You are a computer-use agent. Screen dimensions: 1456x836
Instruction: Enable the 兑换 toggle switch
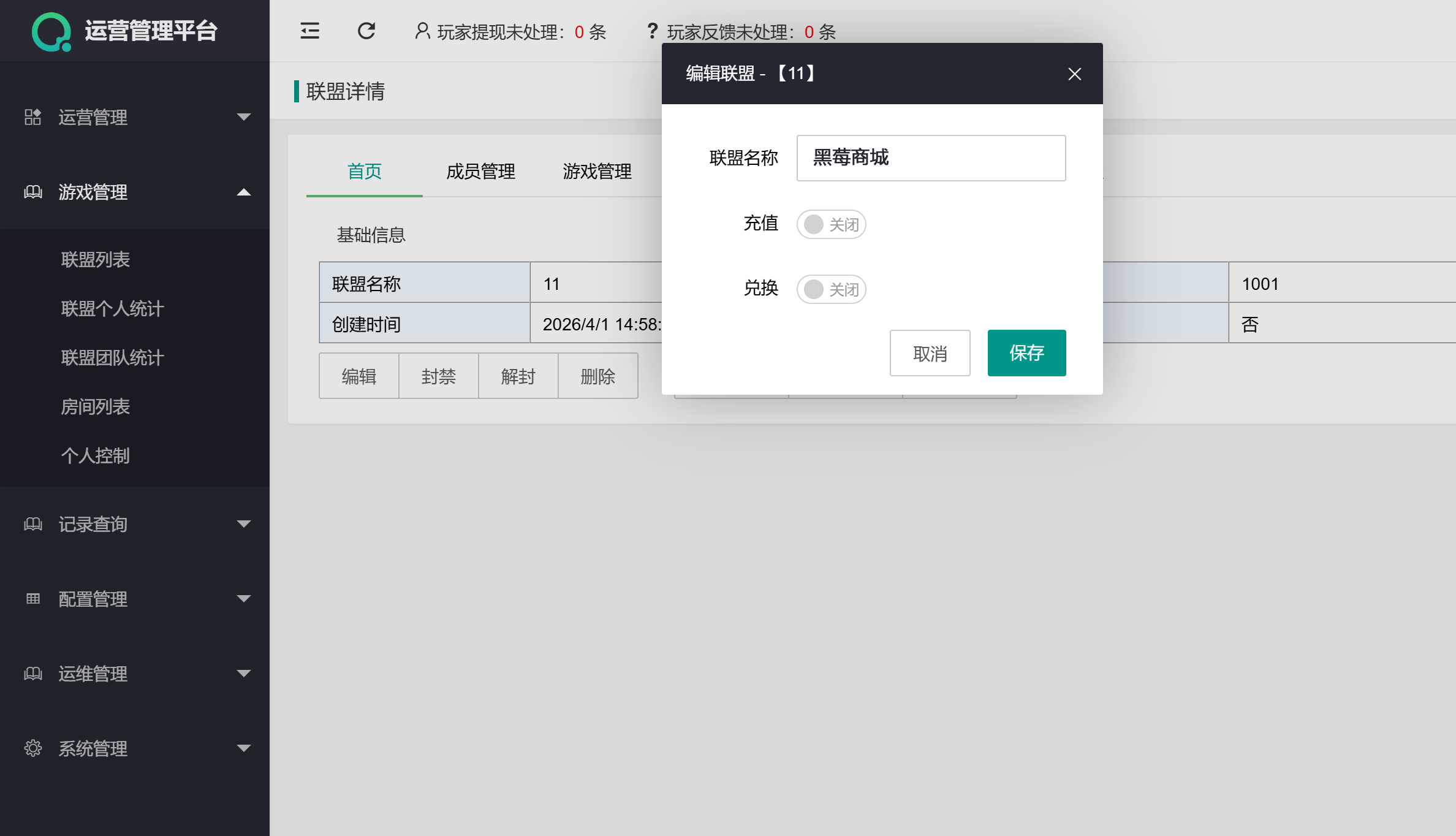point(832,289)
